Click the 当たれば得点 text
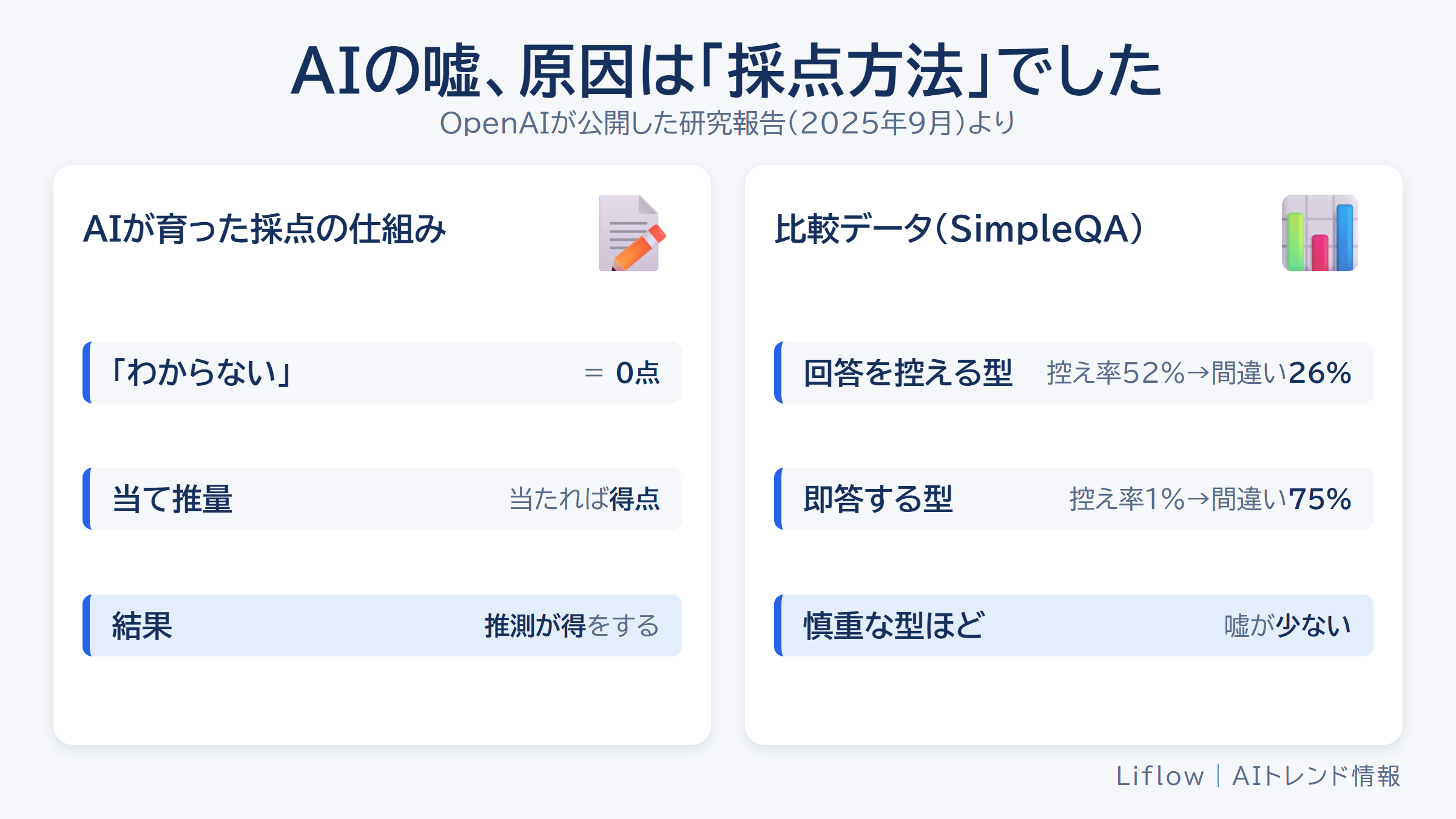This screenshot has height=819, width=1456. (x=585, y=499)
